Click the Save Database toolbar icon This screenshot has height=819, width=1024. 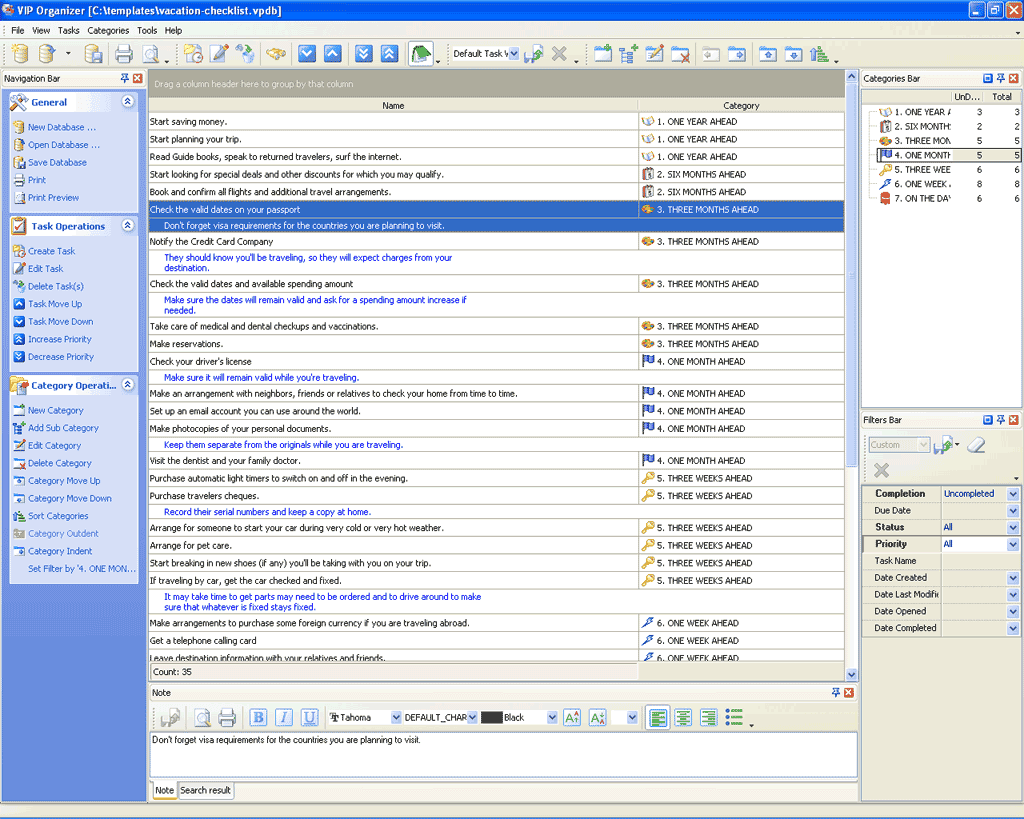(x=94, y=54)
